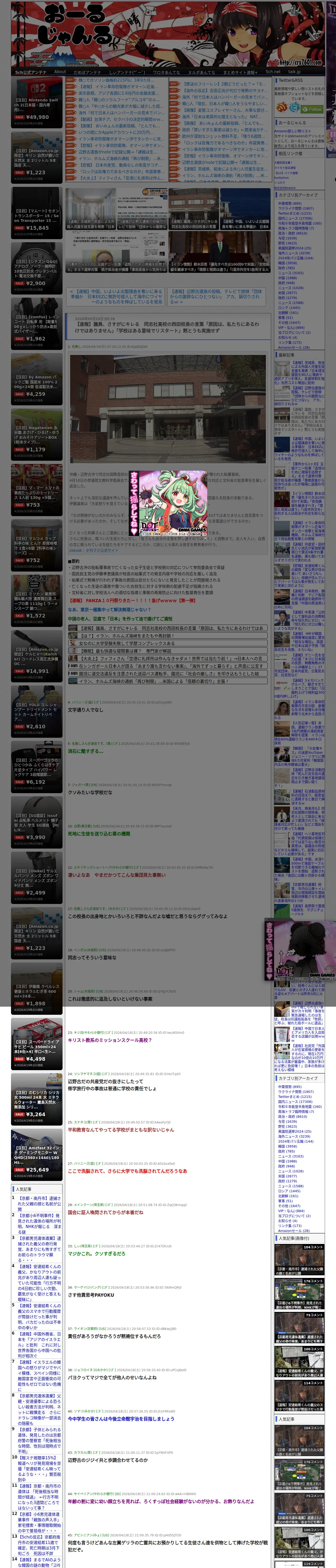336x1568 pixels.
Task: Select the だめぽアンテナ nav item
Action: click(87, 72)
